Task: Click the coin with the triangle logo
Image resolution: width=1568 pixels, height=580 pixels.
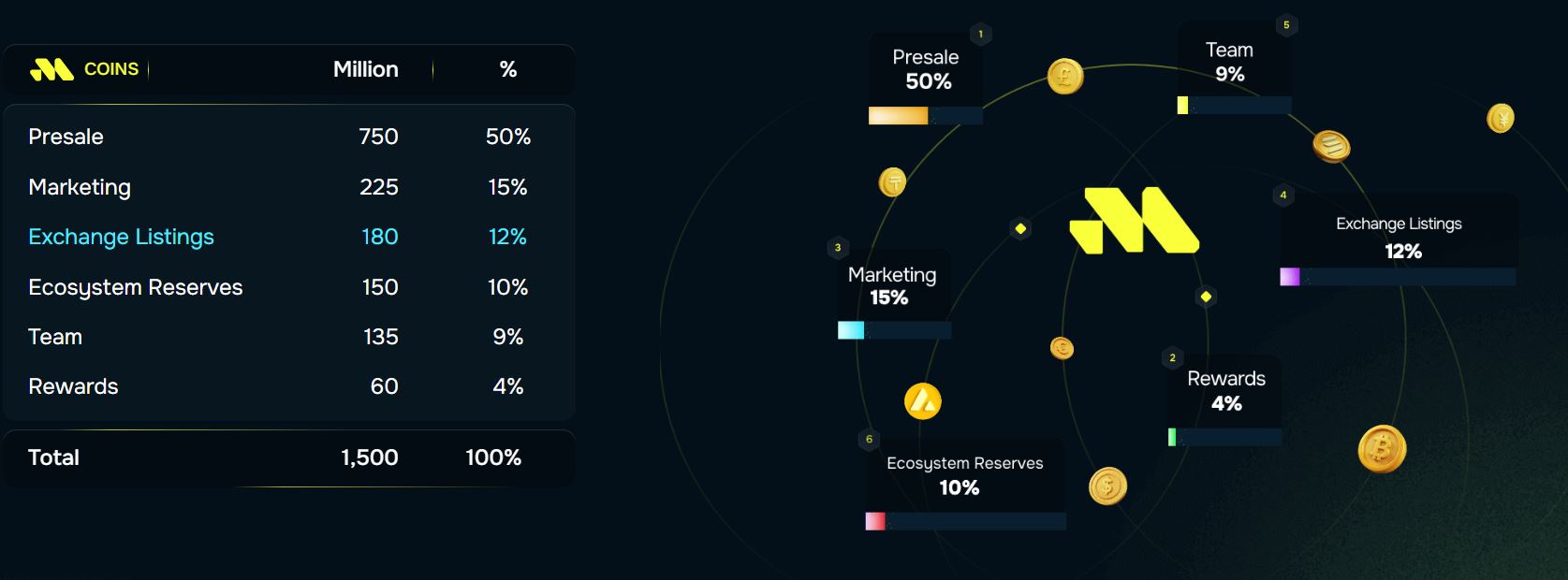Action: pos(923,401)
